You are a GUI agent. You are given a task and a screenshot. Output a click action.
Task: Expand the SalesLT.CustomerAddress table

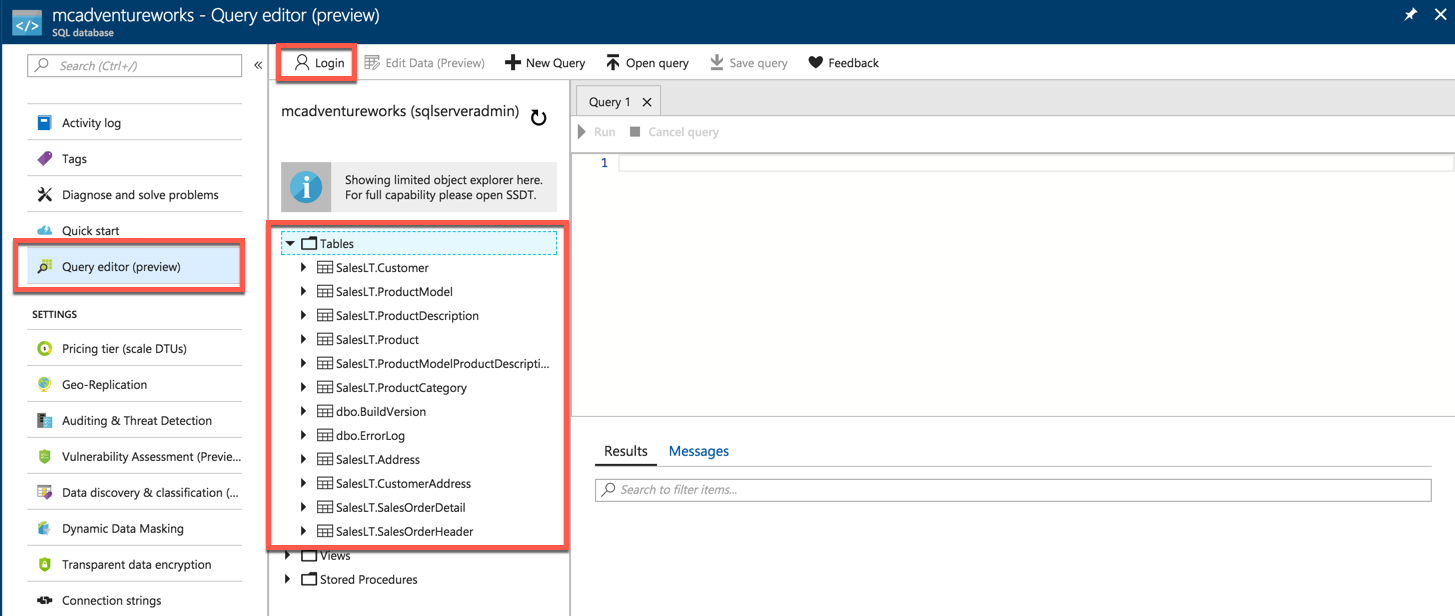pyautogui.click(x=304, y=484)
